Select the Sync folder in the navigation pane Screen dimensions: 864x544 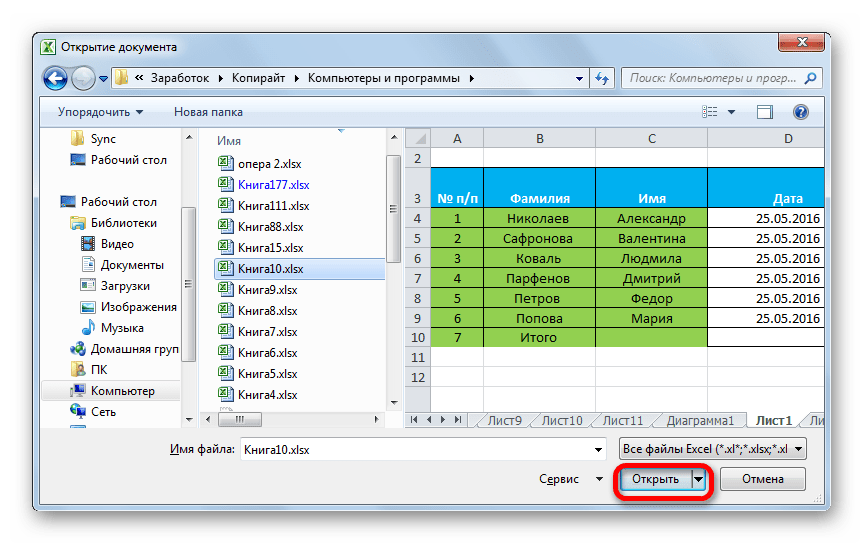point(93,139)
